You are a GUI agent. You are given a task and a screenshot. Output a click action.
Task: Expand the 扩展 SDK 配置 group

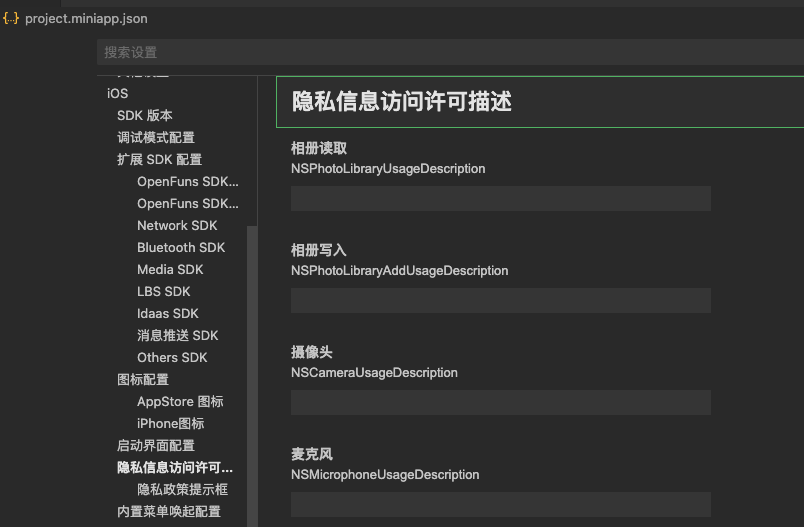(159, 159)
